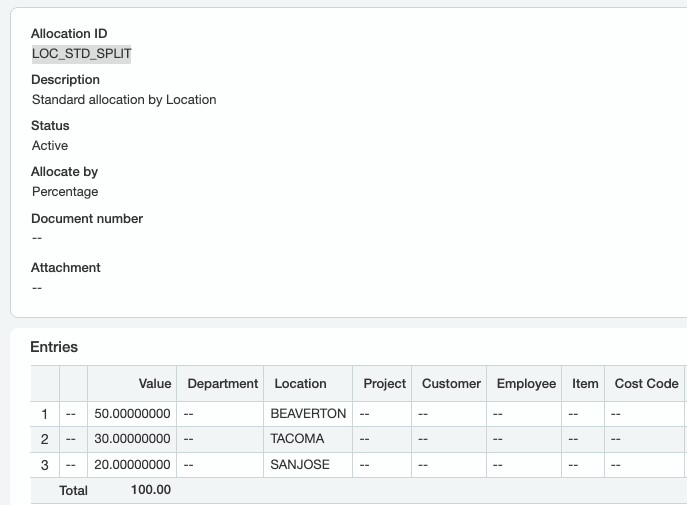The height and width of the screenshot is (505, 687).
Task: Click the Standard allocation by Location description
Action: pos(124,100)
